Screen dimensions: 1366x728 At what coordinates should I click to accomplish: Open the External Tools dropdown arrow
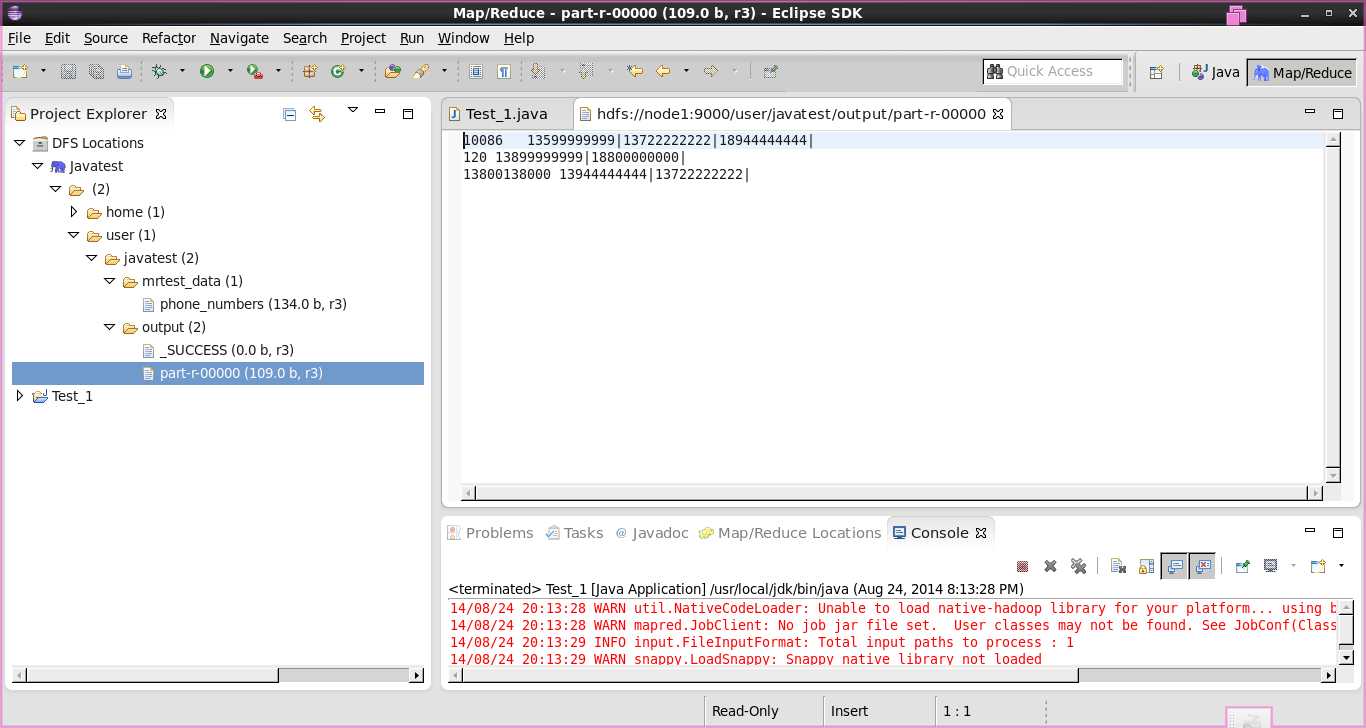pos(278,71)
